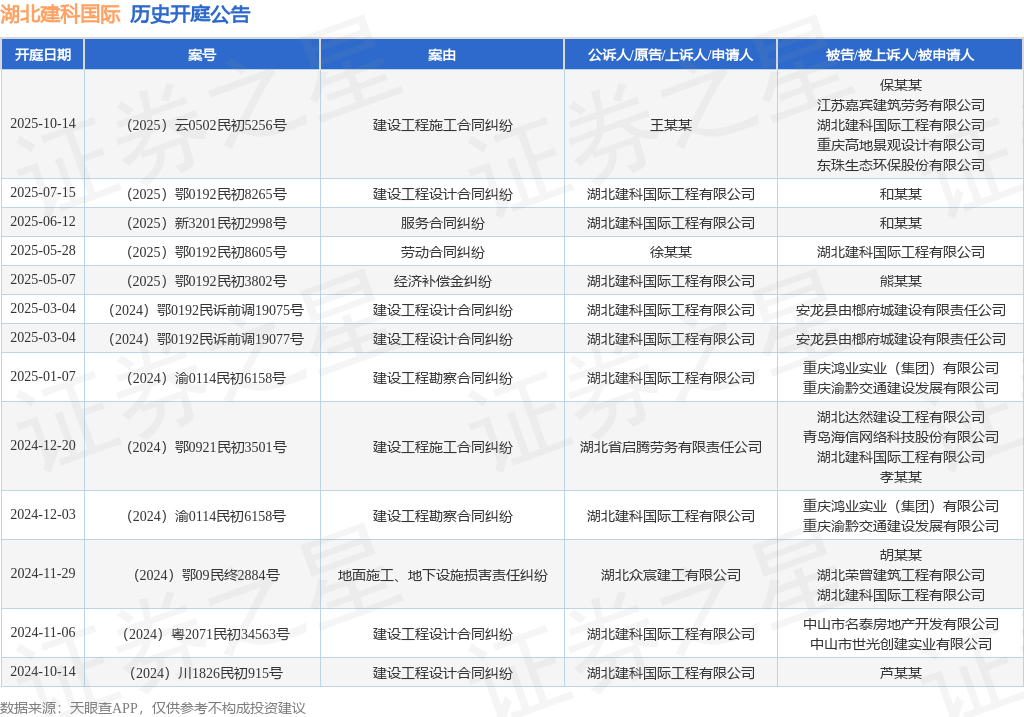Click cause cell 劳动合同纠纷
The width and height of the screenshot is (1024, 717).
click(442, 251)
